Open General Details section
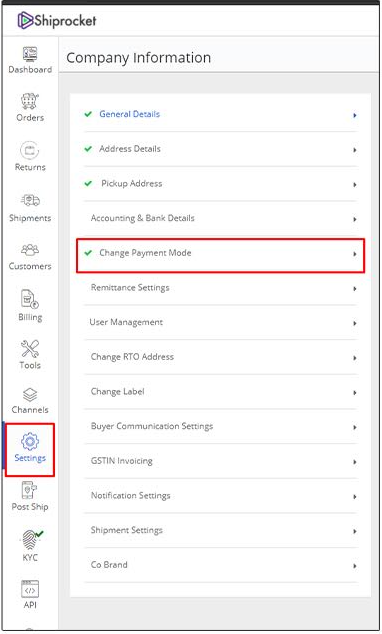The height and width of the screenshot is (634, 382). tap(221, 114)
